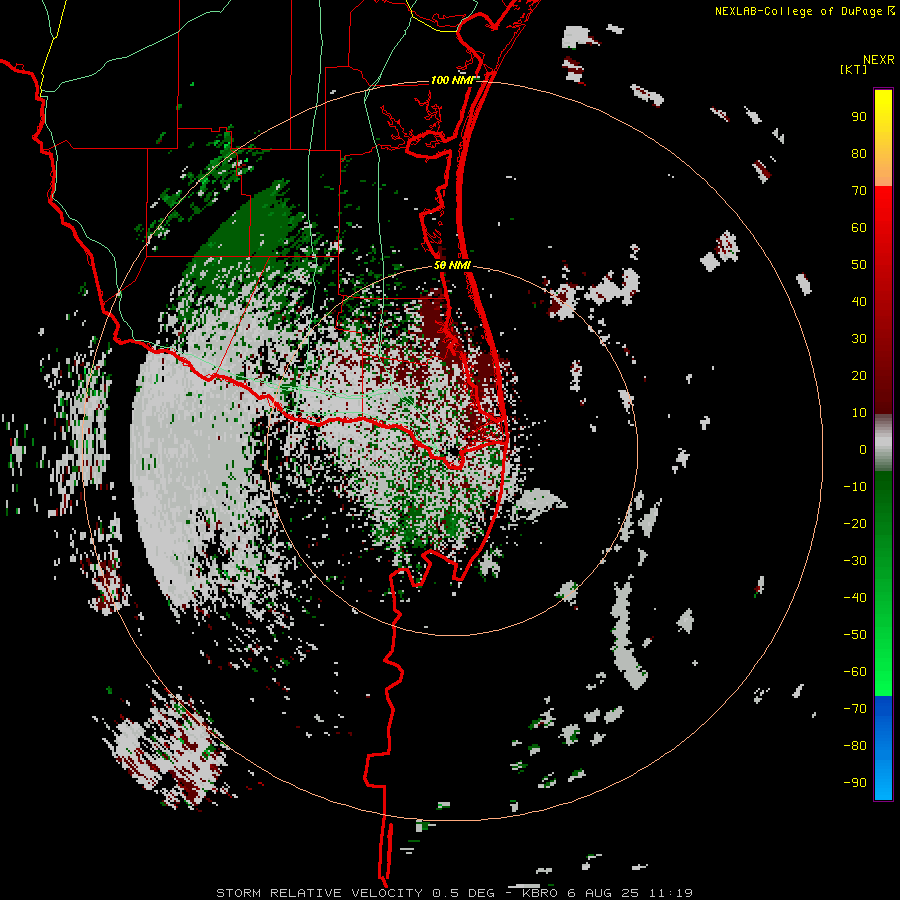Click the 100 NMI range ring label

452,80
